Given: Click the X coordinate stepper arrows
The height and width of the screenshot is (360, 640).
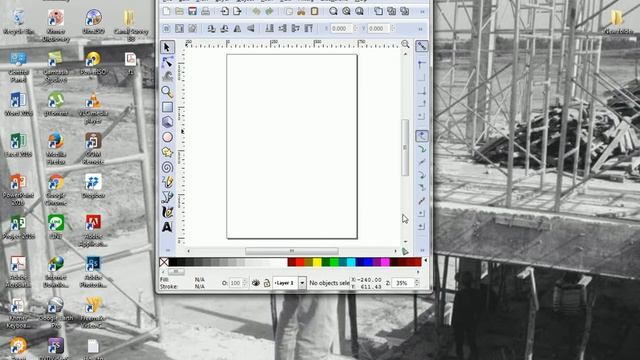Looking at the screenshot, I should pyautogui.click(x=355, y=29).
